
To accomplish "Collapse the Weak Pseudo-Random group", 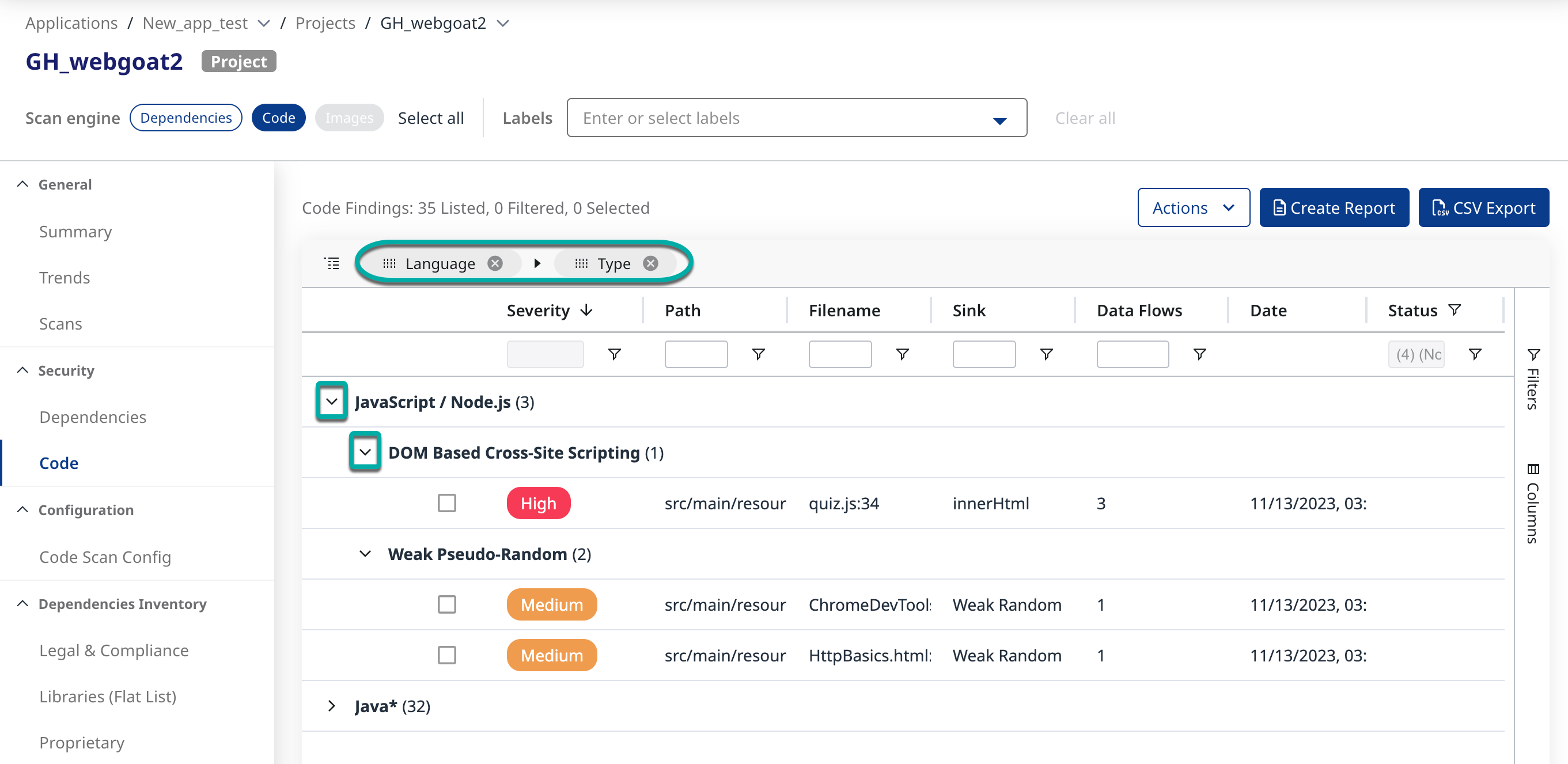I will point(365,554).
